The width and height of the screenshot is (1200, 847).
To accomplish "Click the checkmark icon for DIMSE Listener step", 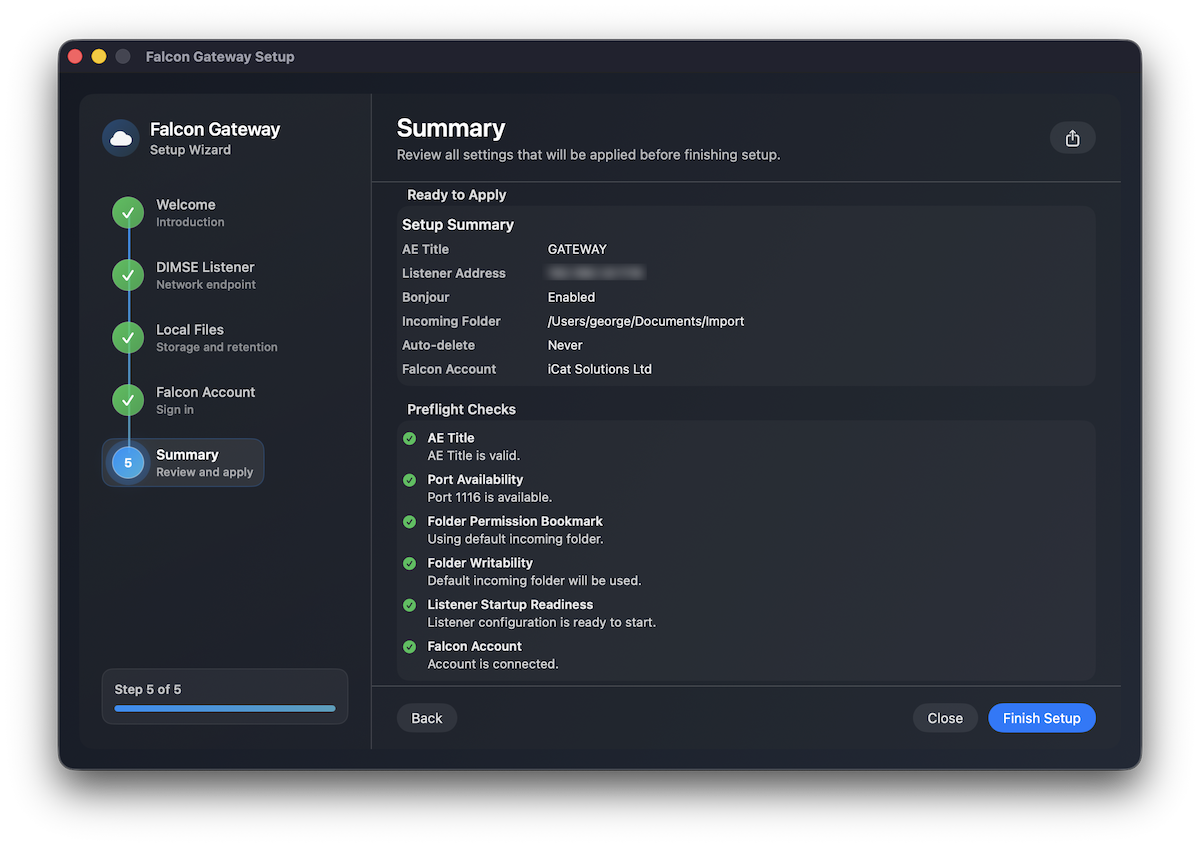I will pyautogui.click(x=127, y=275).
